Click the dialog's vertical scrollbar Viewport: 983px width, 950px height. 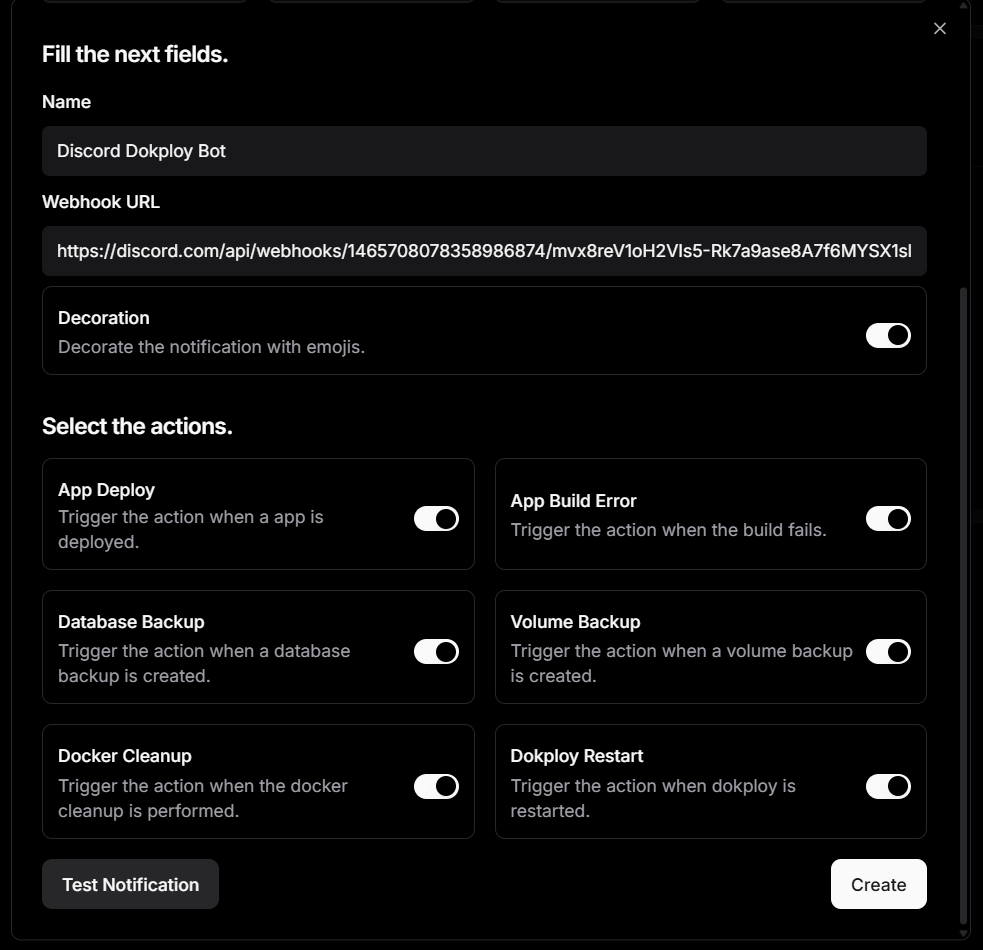tap(963, 600)
